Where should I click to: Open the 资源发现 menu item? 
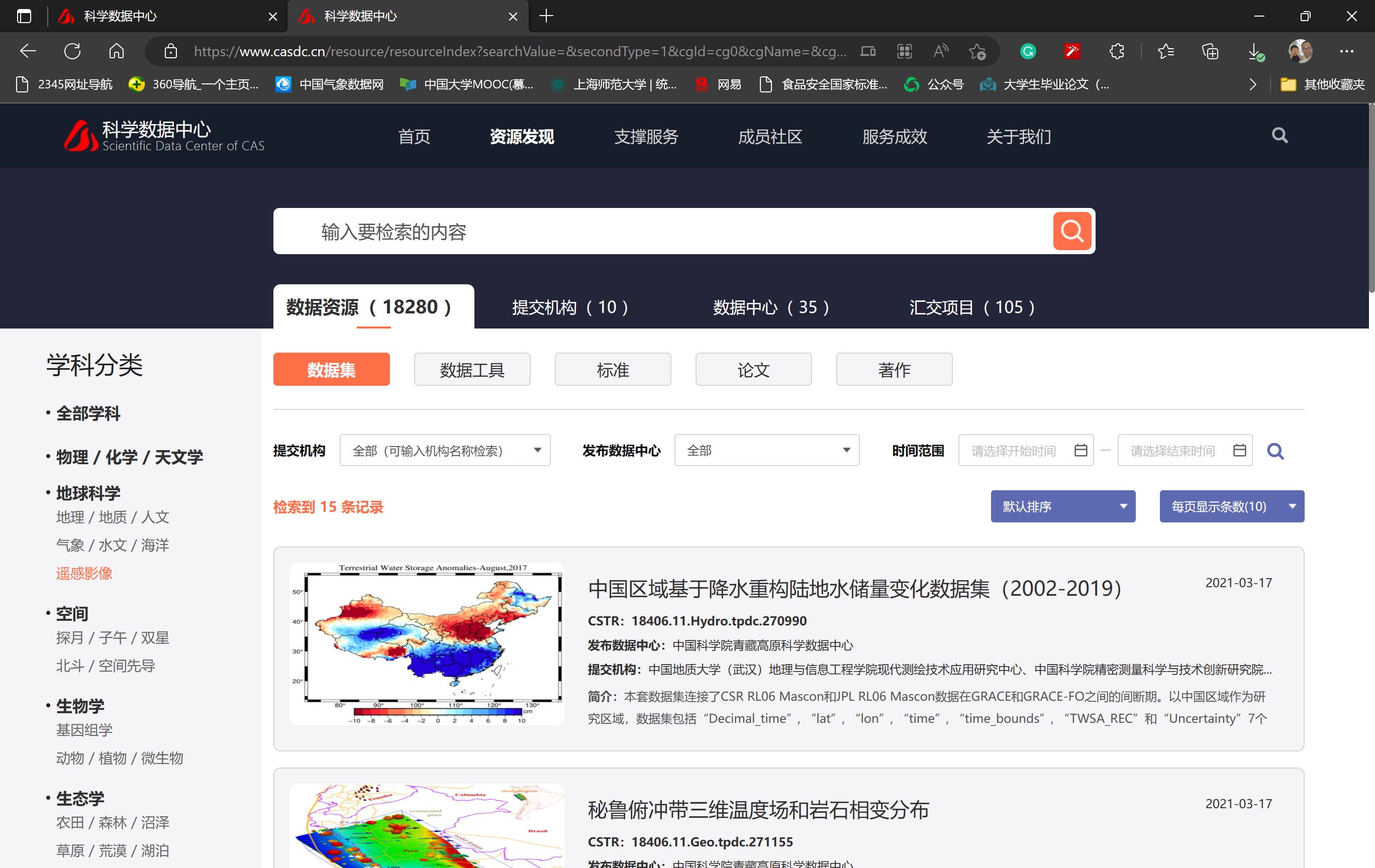click(521, 137)
